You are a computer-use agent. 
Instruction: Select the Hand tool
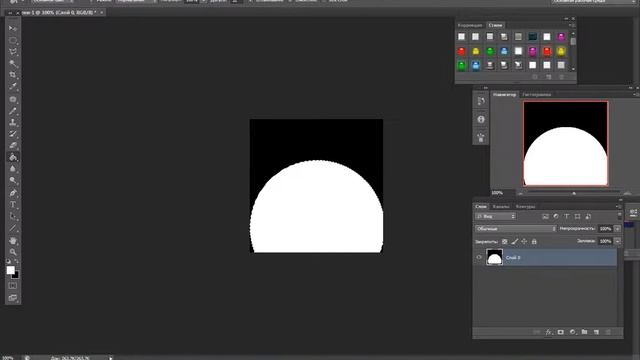click(13, 240)
